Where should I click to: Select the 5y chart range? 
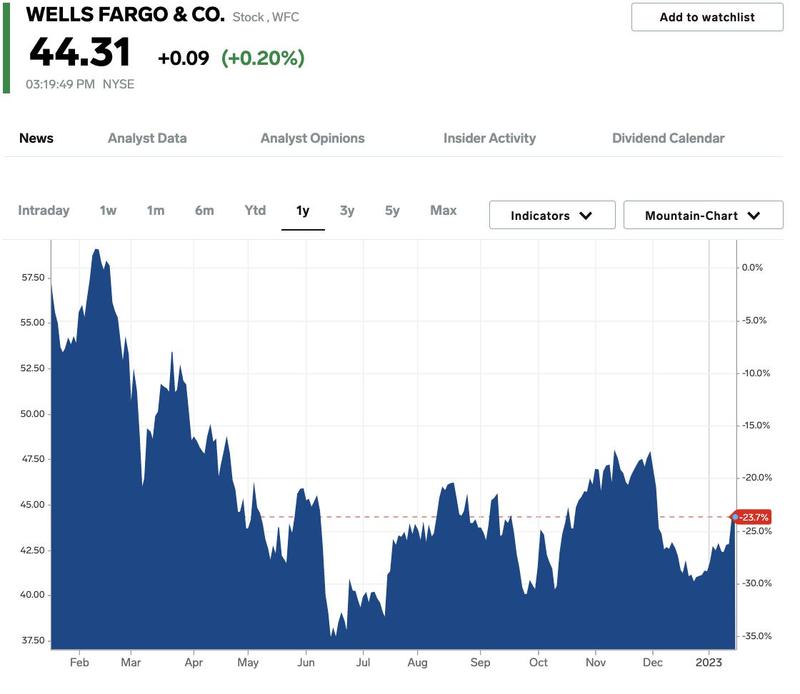tap(392, 210)
